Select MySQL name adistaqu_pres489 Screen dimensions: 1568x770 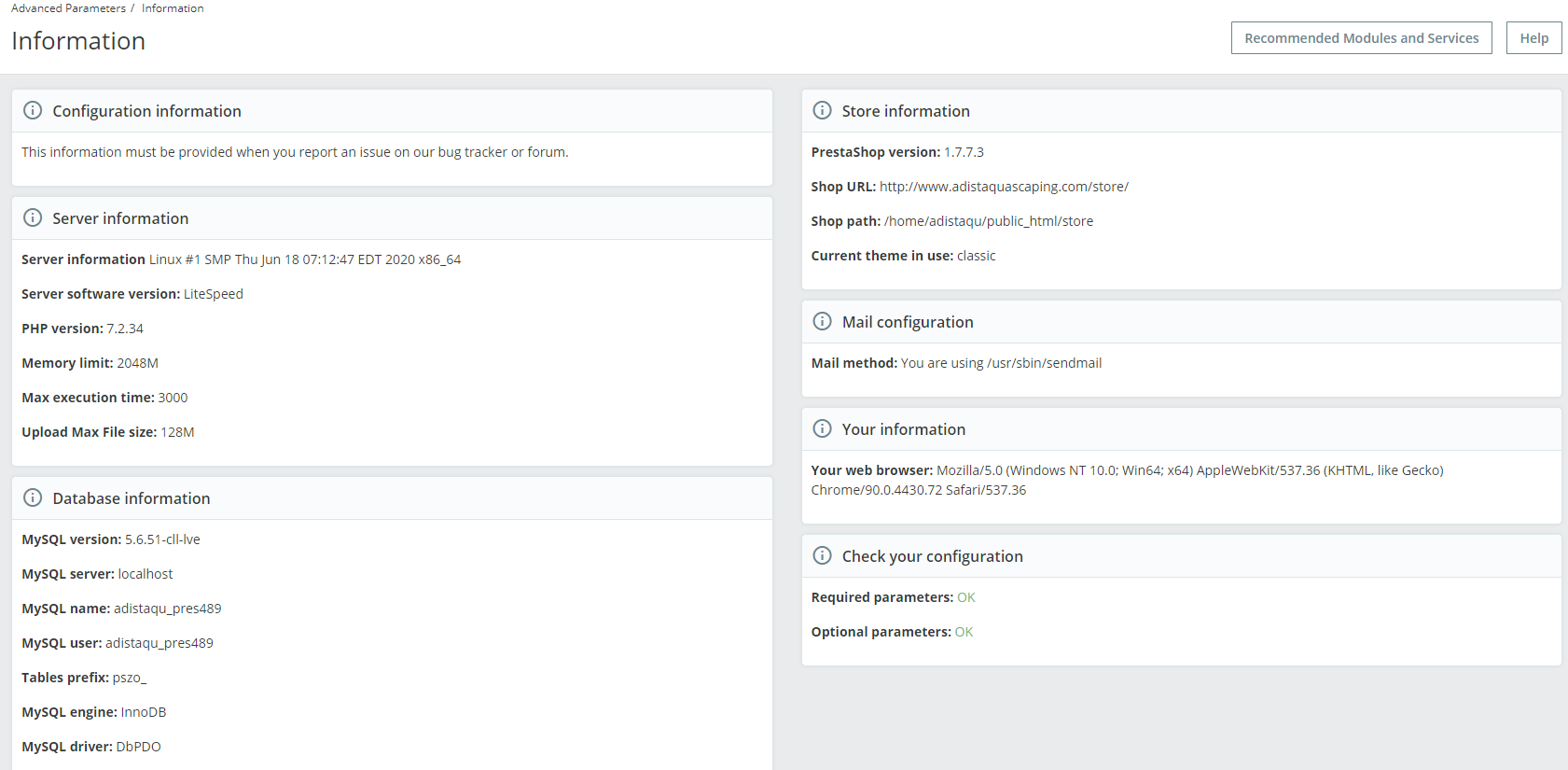coord(167,609)
